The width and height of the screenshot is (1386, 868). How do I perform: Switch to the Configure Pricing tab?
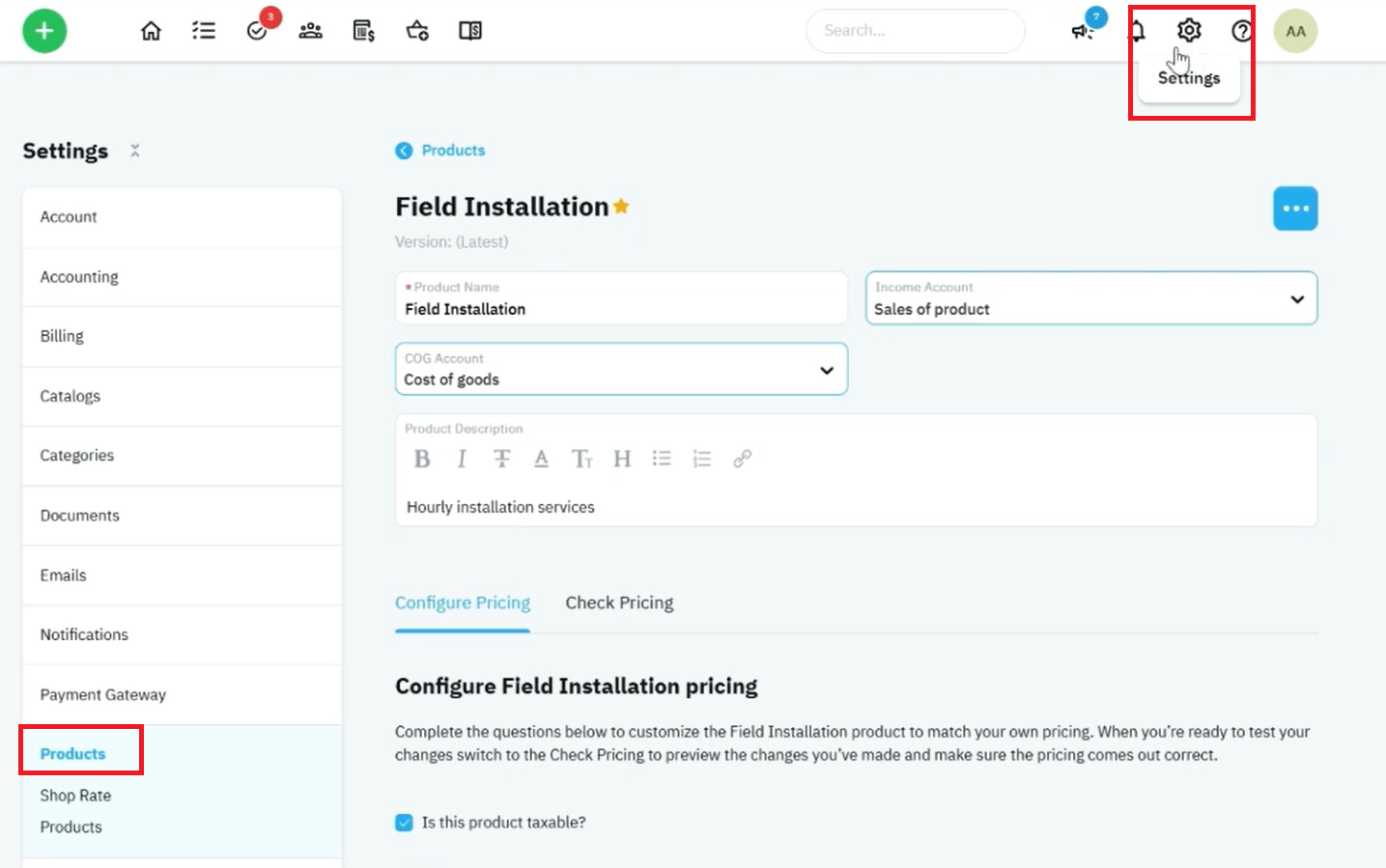tap(463, 602)
